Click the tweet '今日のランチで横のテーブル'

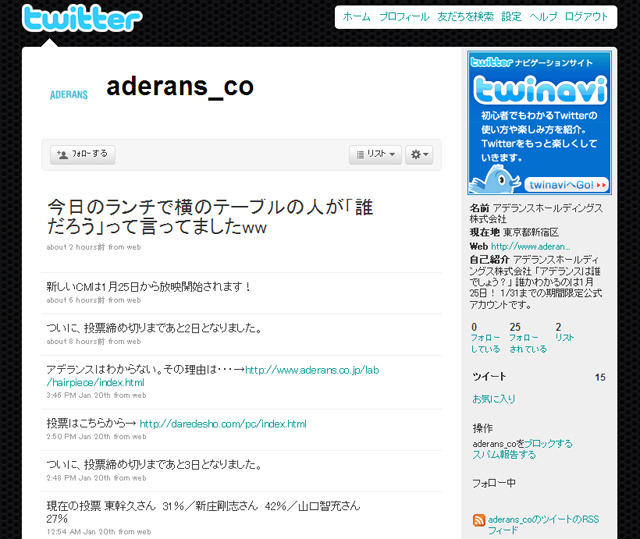tap(210, 217)
